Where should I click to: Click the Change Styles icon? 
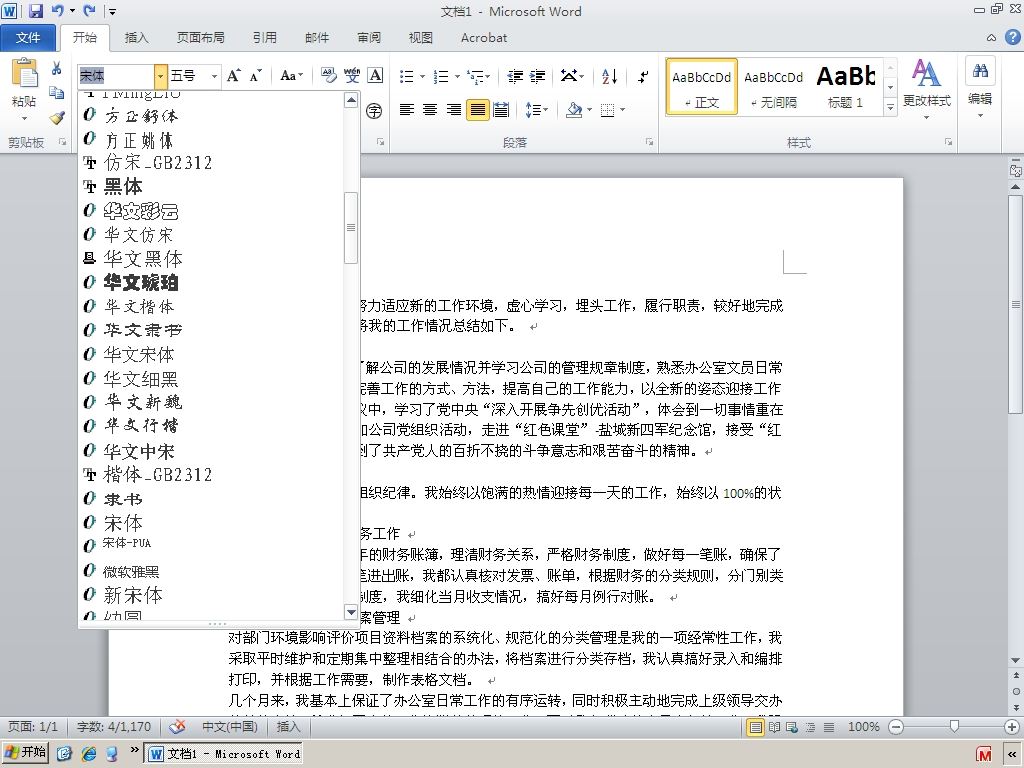pos(926,84)
